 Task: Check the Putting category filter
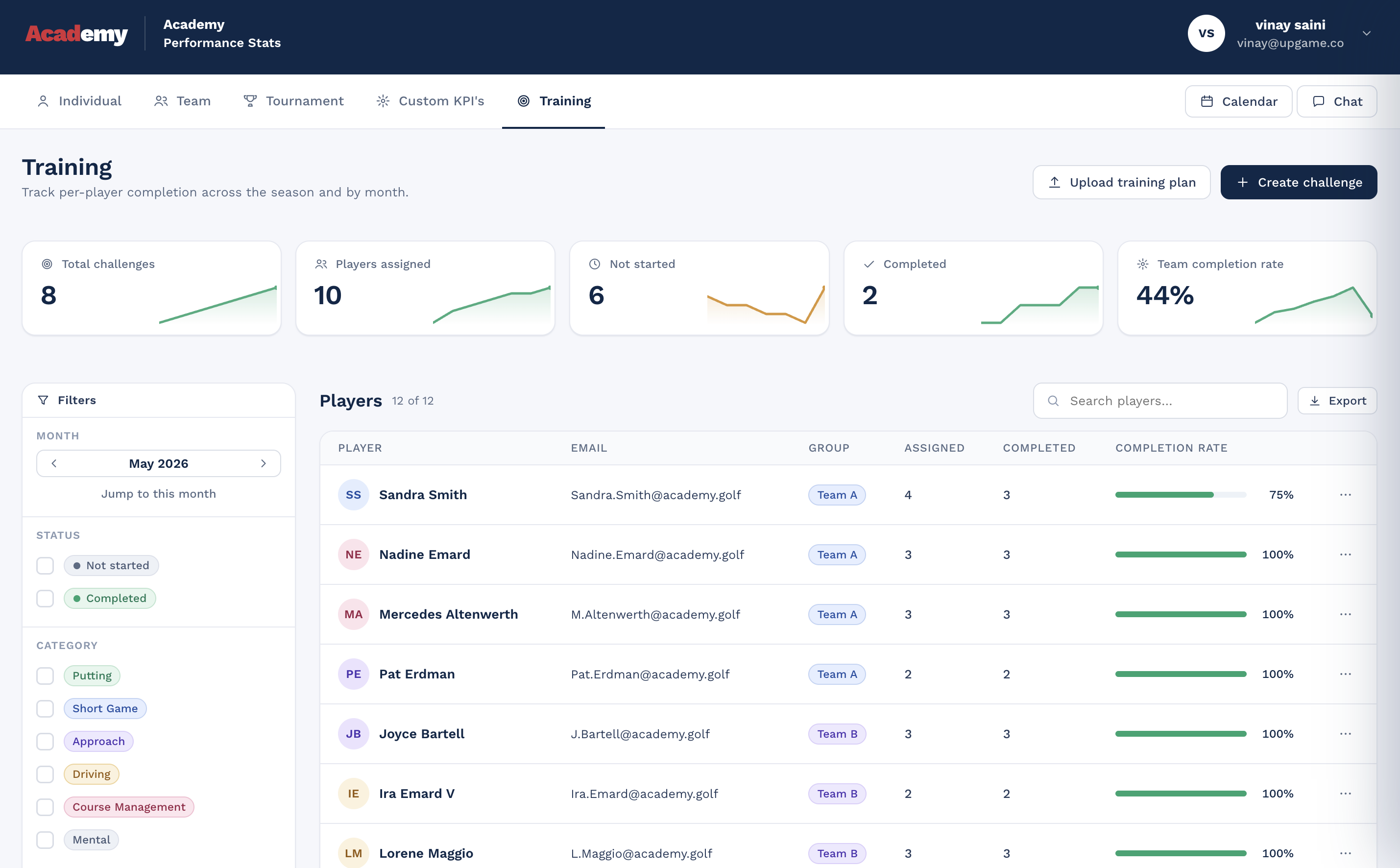(x=45, y=675)
